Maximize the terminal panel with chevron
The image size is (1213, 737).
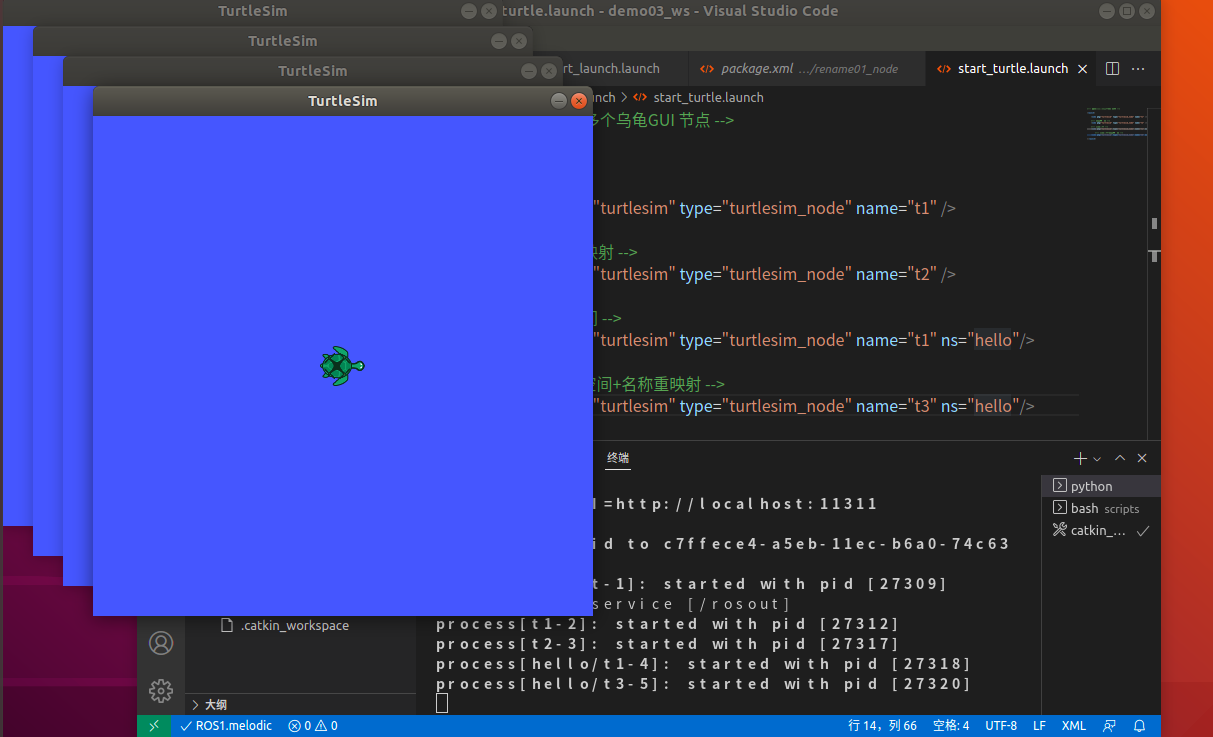[1120, 458]
